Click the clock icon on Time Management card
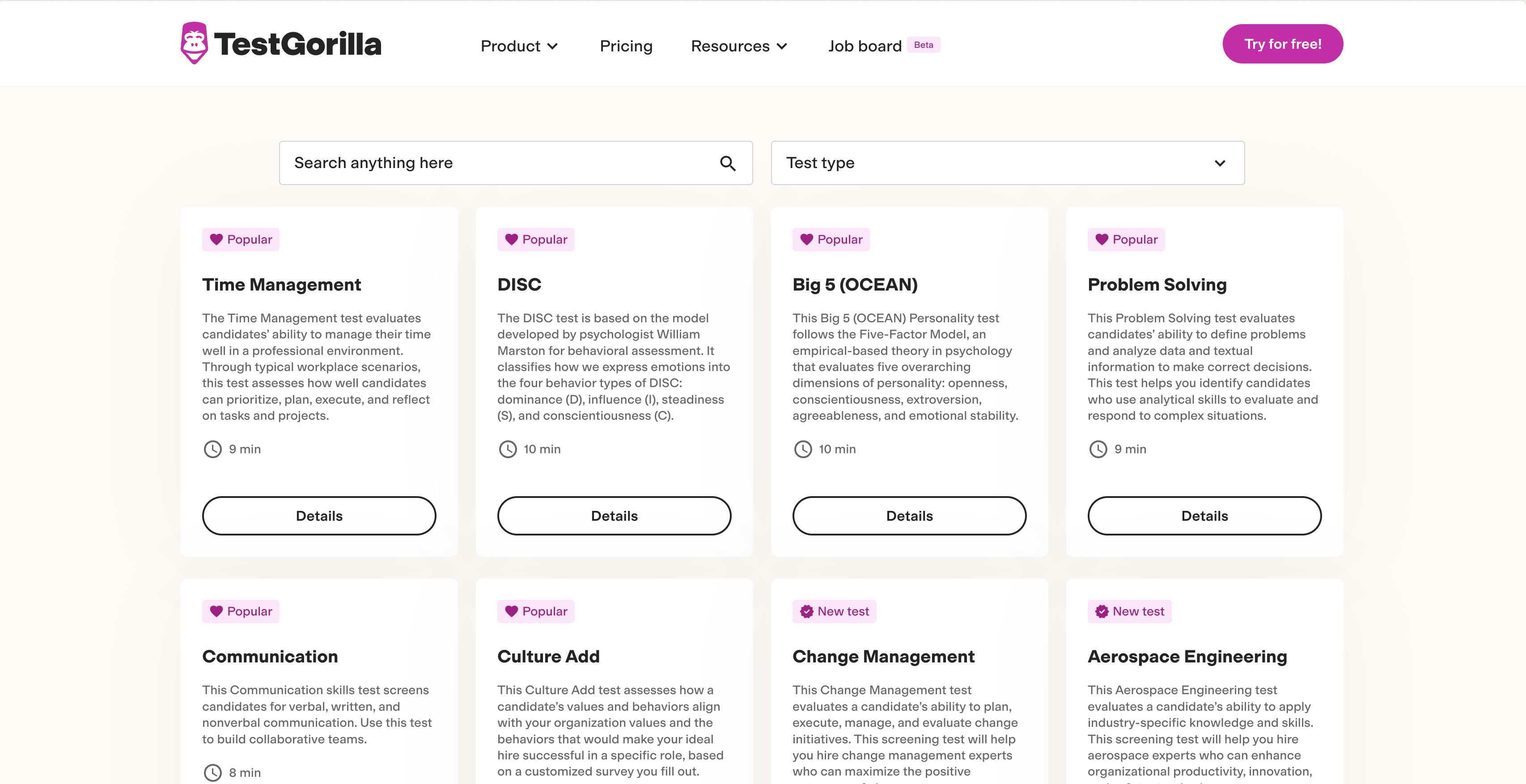The image size is (1526, 784). pyautogui.click(x=213, y=450)
